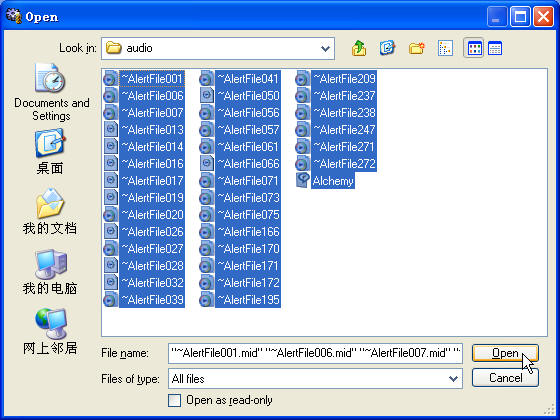The width and height of the screenshot is (560, 420).
Task: Enable Open as read-only checkbox
Action: coord(174,400)
